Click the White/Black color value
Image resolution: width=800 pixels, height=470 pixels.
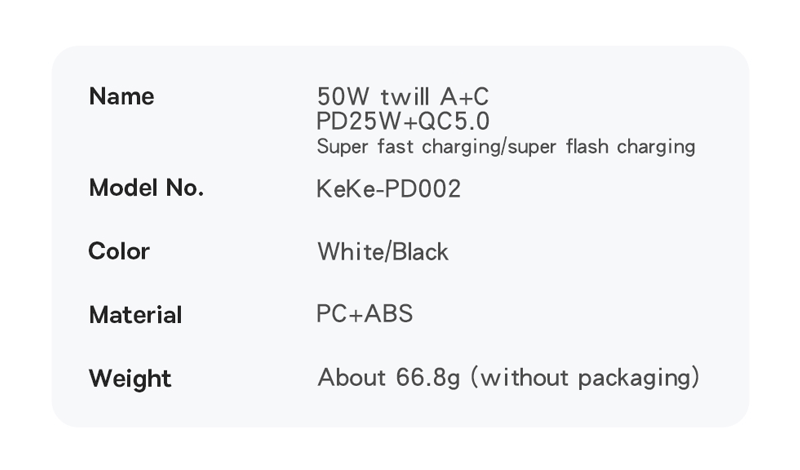pyautogui.click(x=383, y=252)
